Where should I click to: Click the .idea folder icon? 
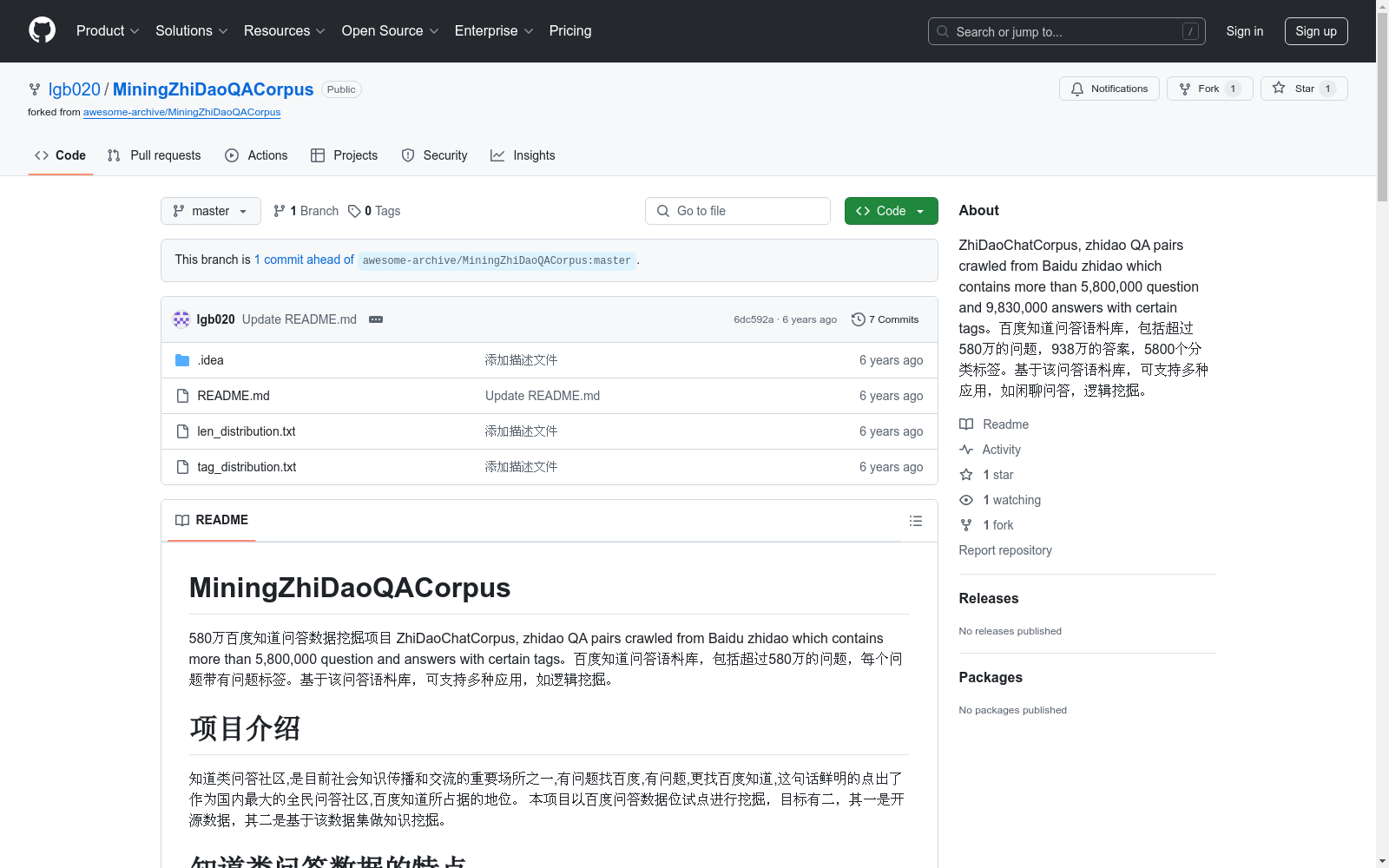coord(182,360)
